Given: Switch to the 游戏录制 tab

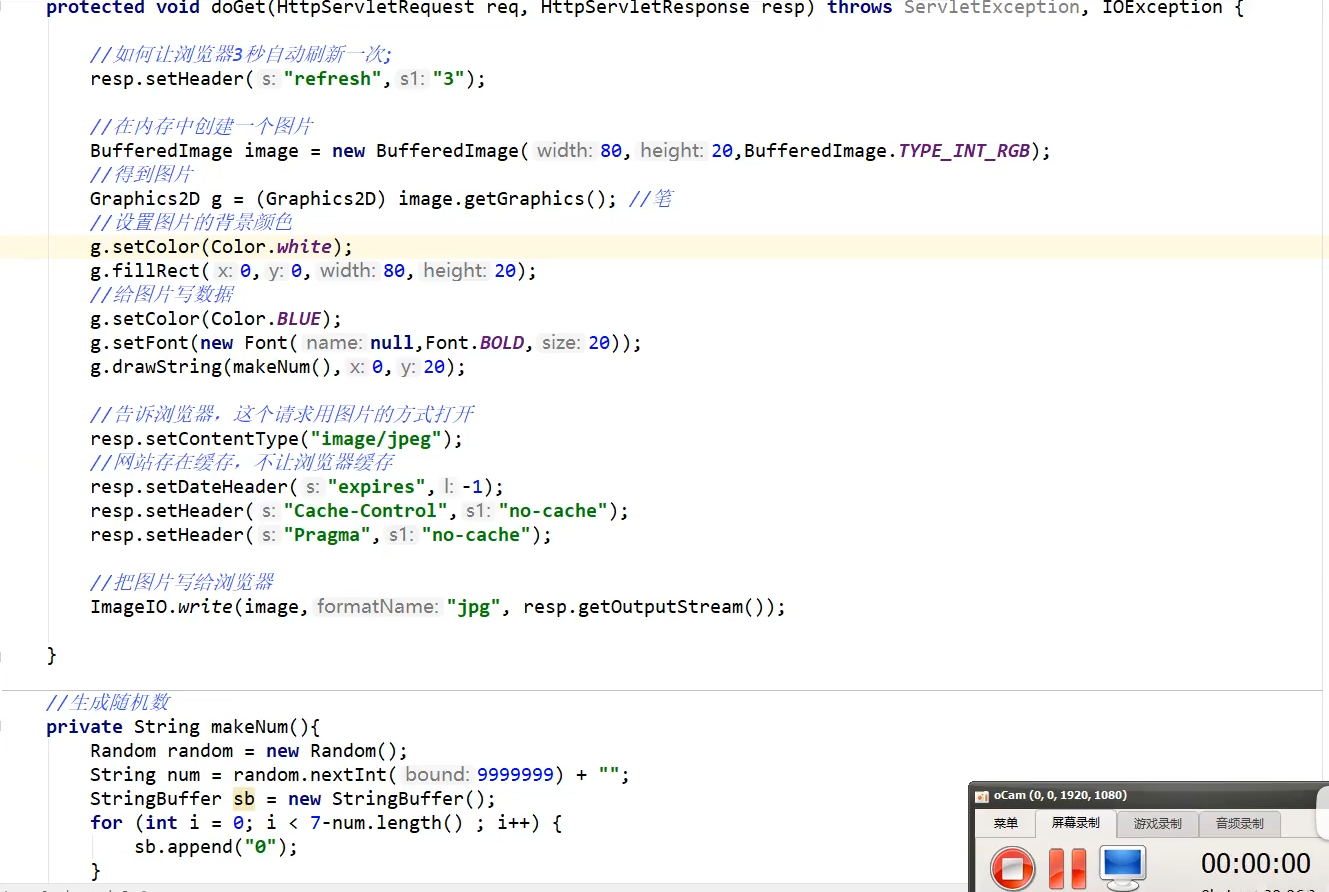Looking at the screenshot, I should click(1158, 824).
